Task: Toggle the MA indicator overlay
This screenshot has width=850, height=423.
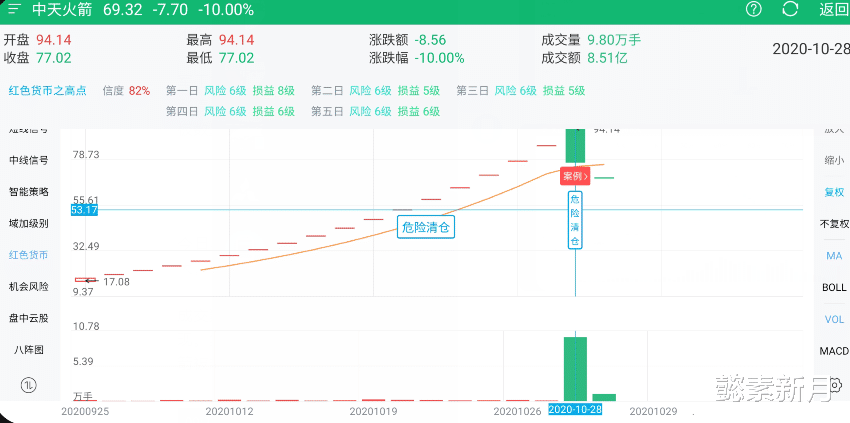Action: coord(834,256)
